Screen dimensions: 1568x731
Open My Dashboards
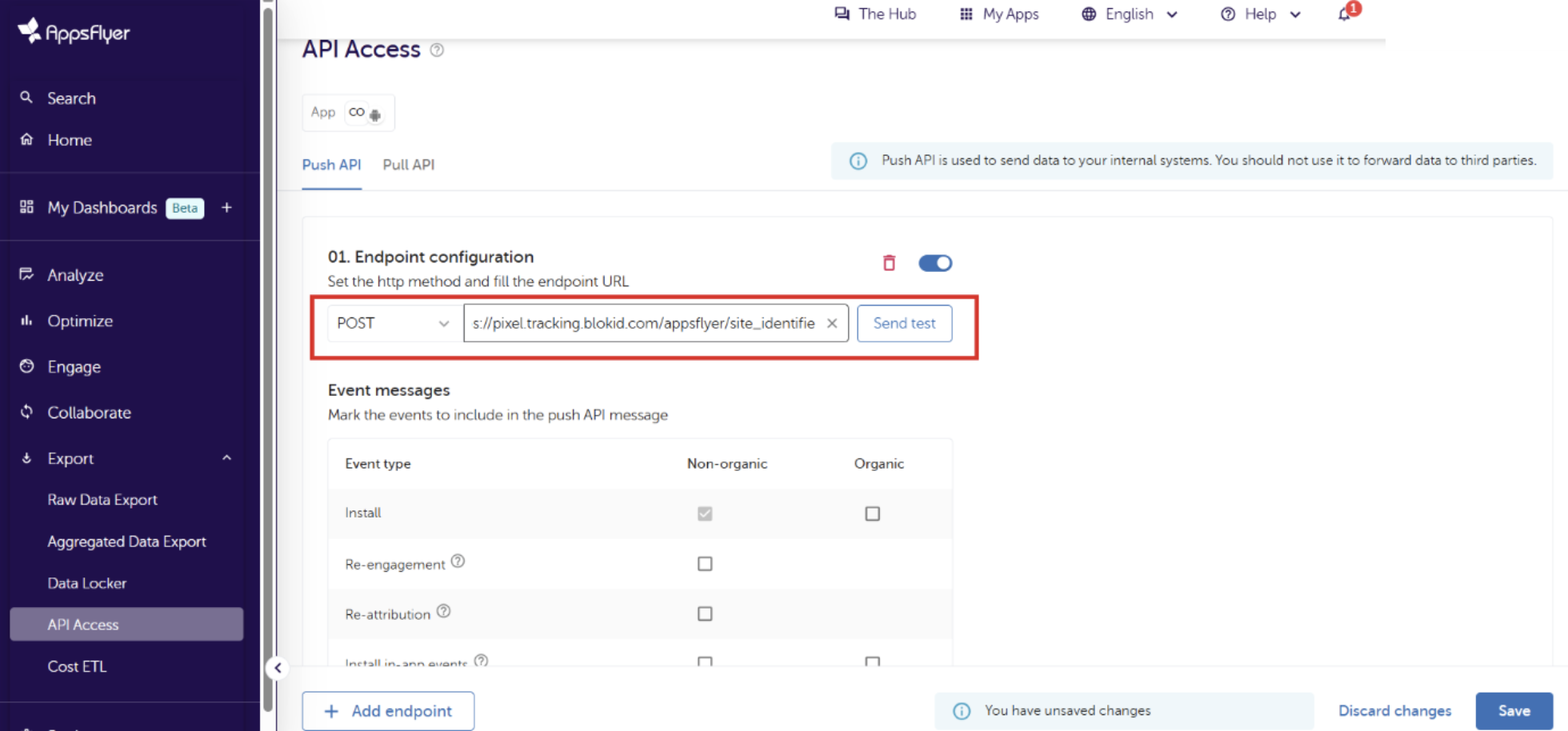coord(102,208)
